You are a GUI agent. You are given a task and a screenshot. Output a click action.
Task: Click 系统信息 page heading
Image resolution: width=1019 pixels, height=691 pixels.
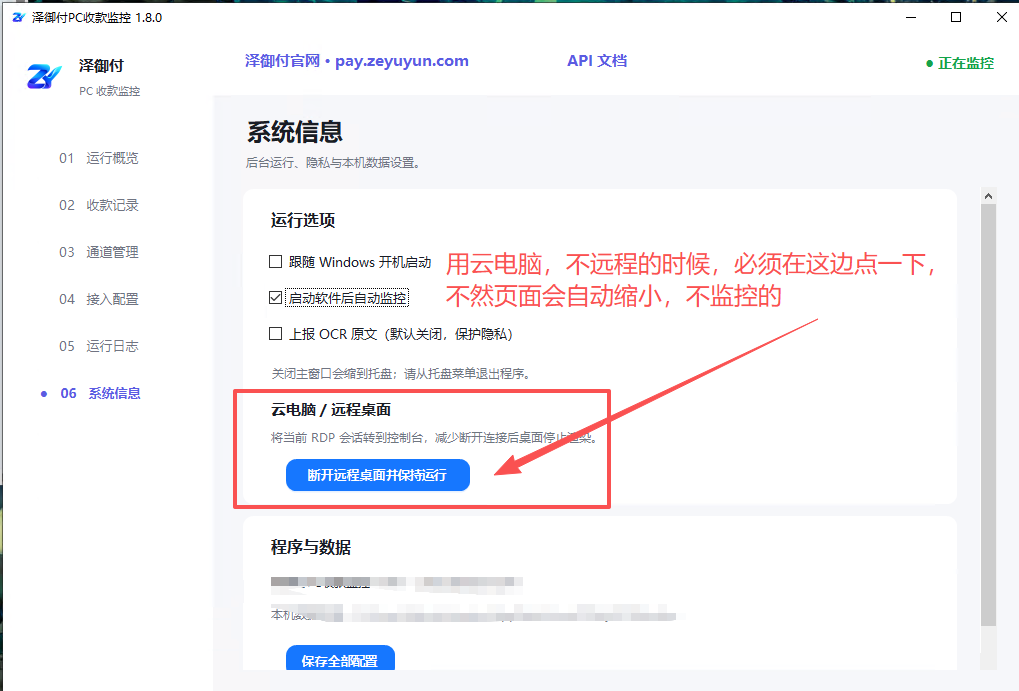point(294,132)
